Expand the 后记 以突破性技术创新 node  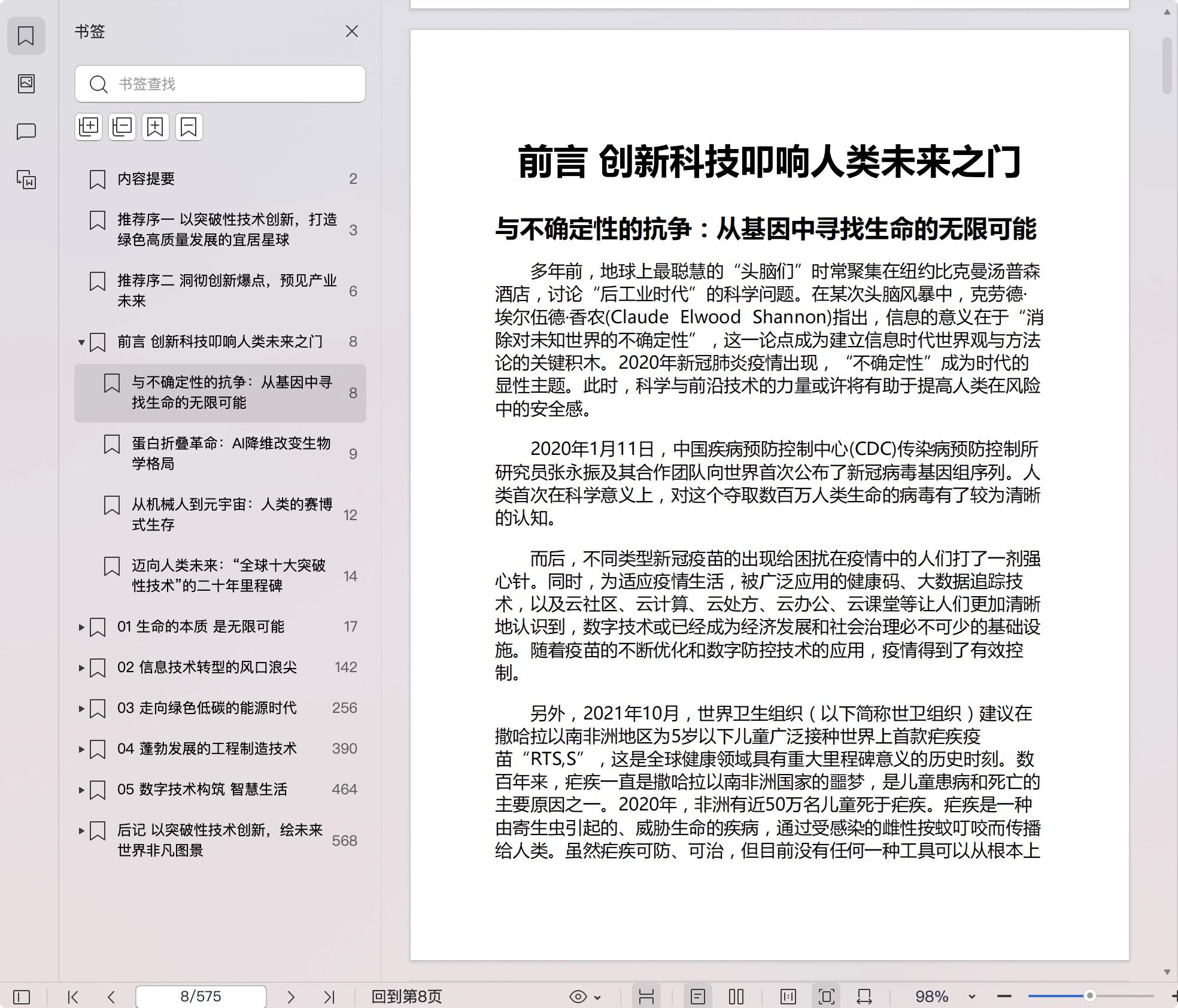81,831
